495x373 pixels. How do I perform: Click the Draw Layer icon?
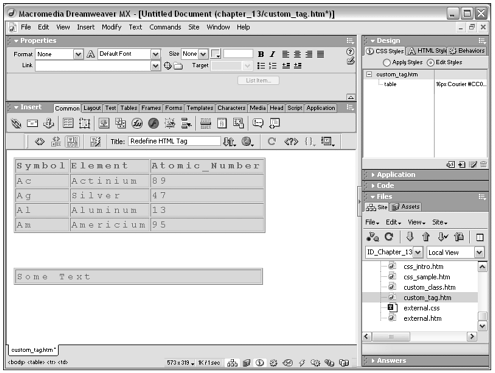[84, 123]
